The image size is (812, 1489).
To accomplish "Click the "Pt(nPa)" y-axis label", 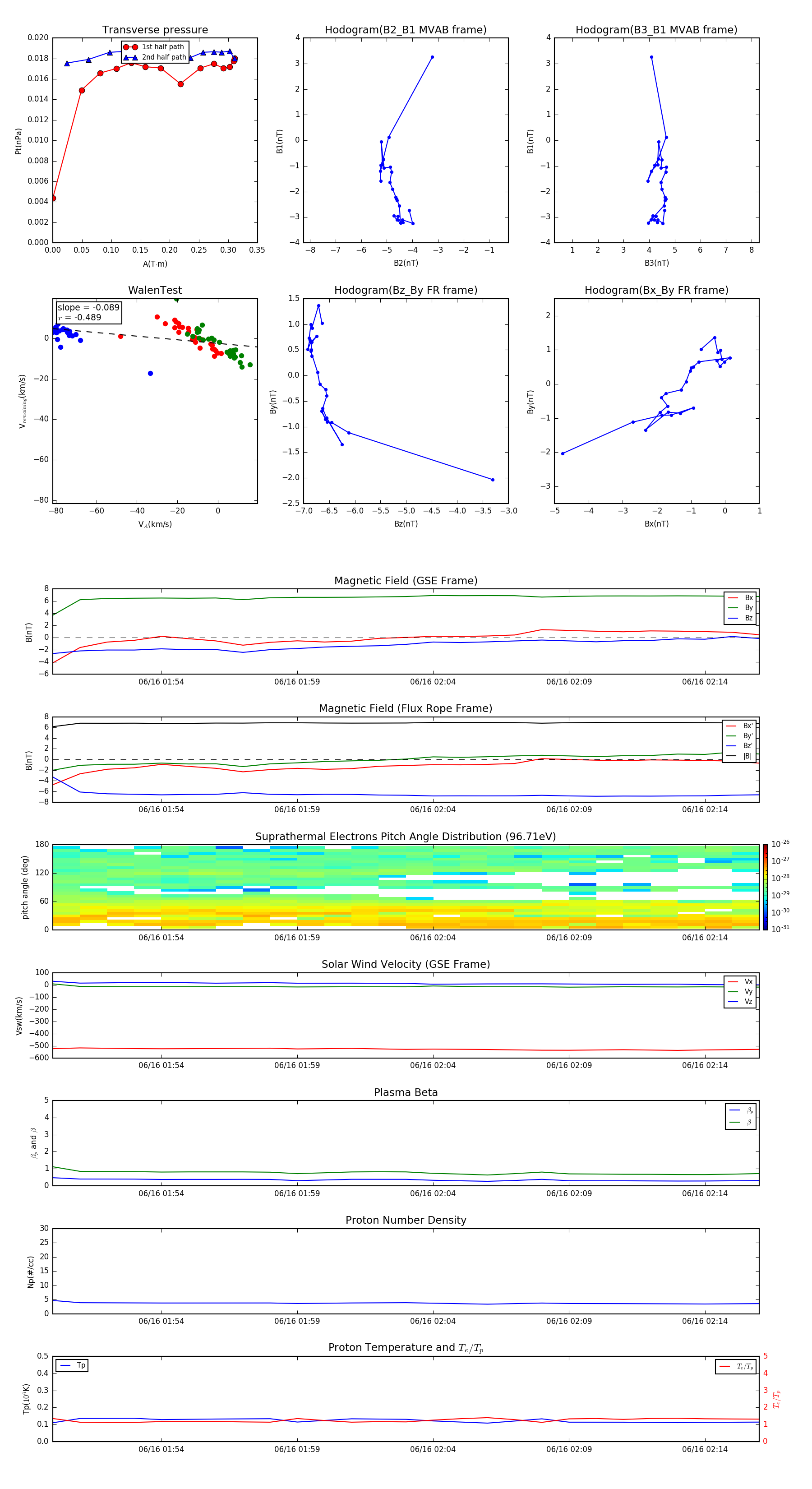I will [x=18, y=140].
